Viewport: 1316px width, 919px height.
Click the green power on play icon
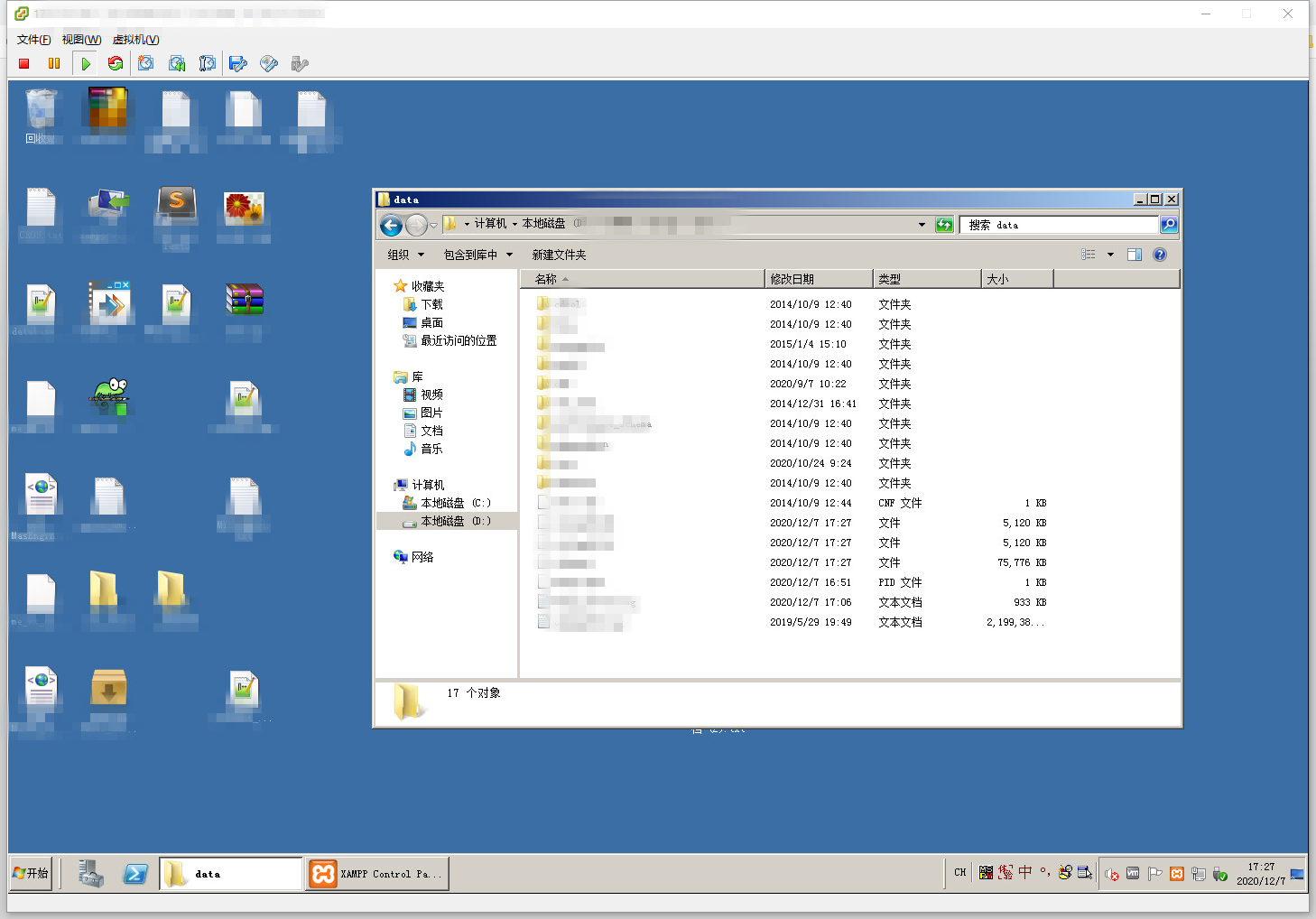[85, 63]
